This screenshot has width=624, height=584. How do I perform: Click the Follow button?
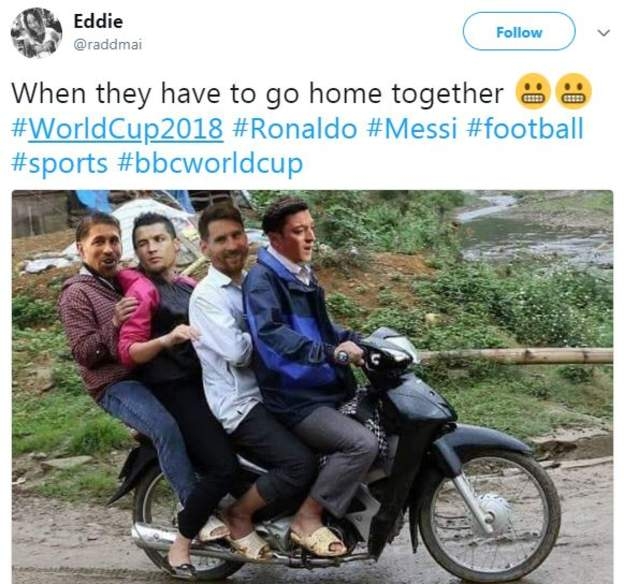point(519,31)
